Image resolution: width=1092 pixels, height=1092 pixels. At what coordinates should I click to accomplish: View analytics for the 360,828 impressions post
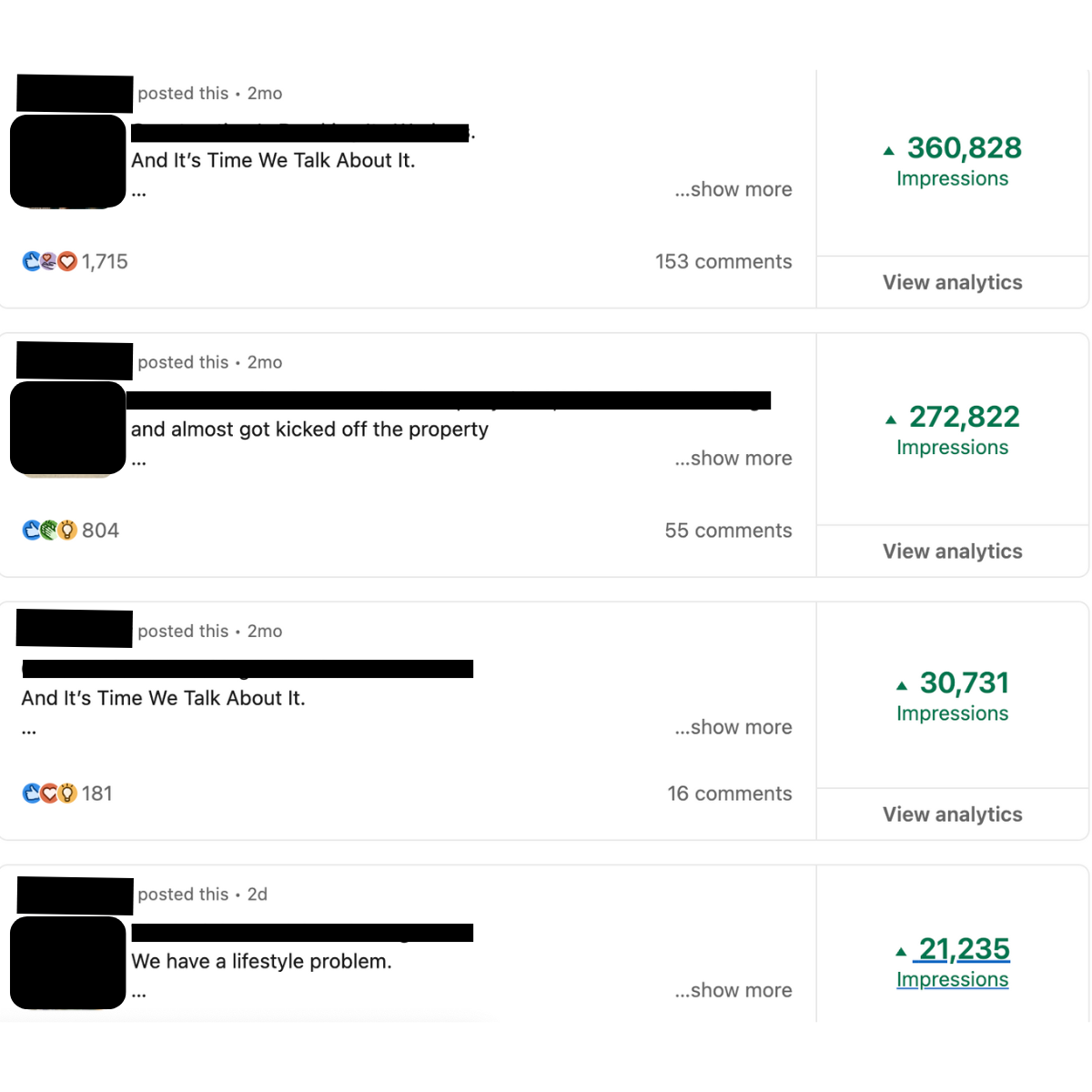(952, 283)
